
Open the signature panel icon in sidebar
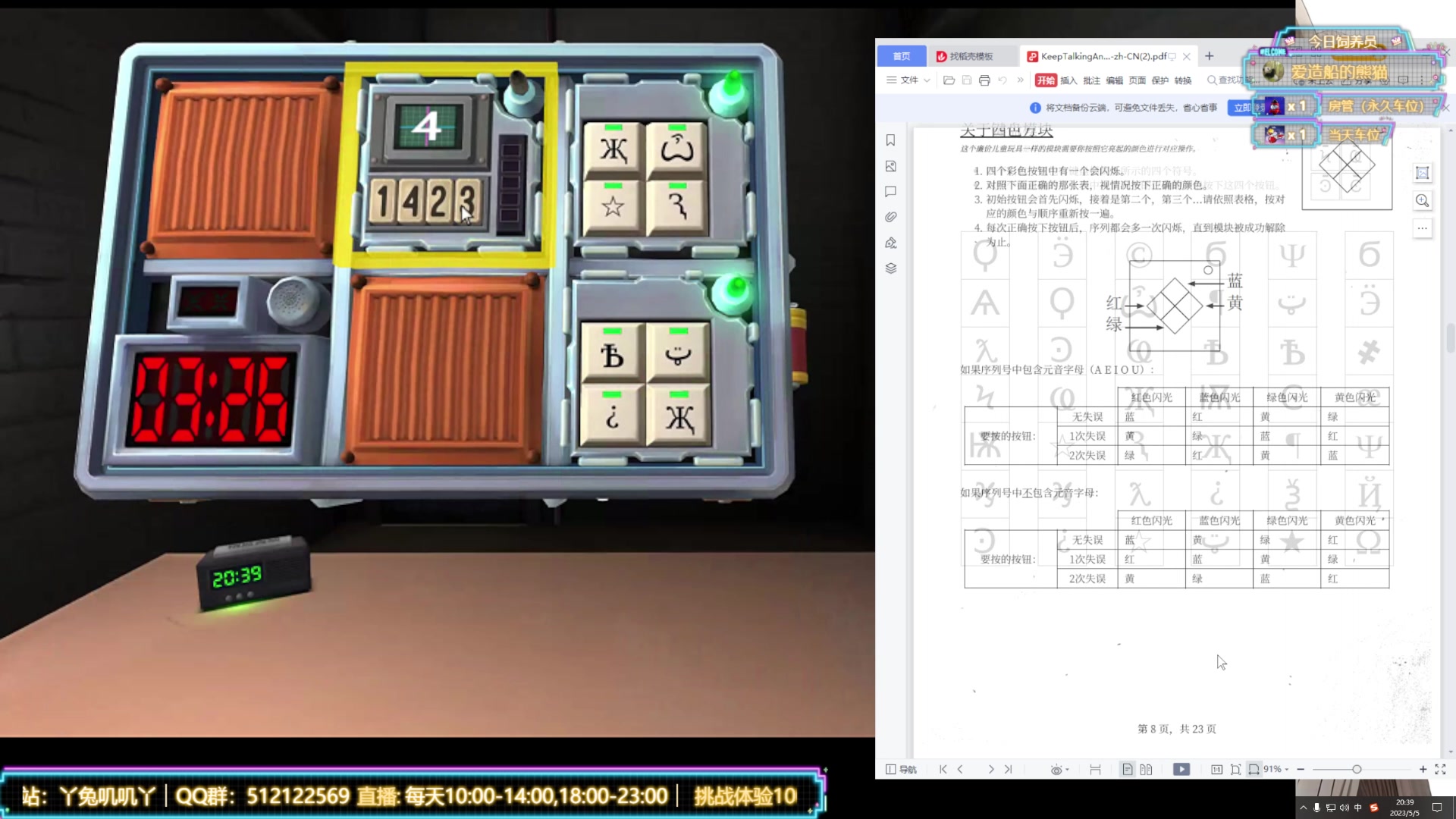point(891,243)
